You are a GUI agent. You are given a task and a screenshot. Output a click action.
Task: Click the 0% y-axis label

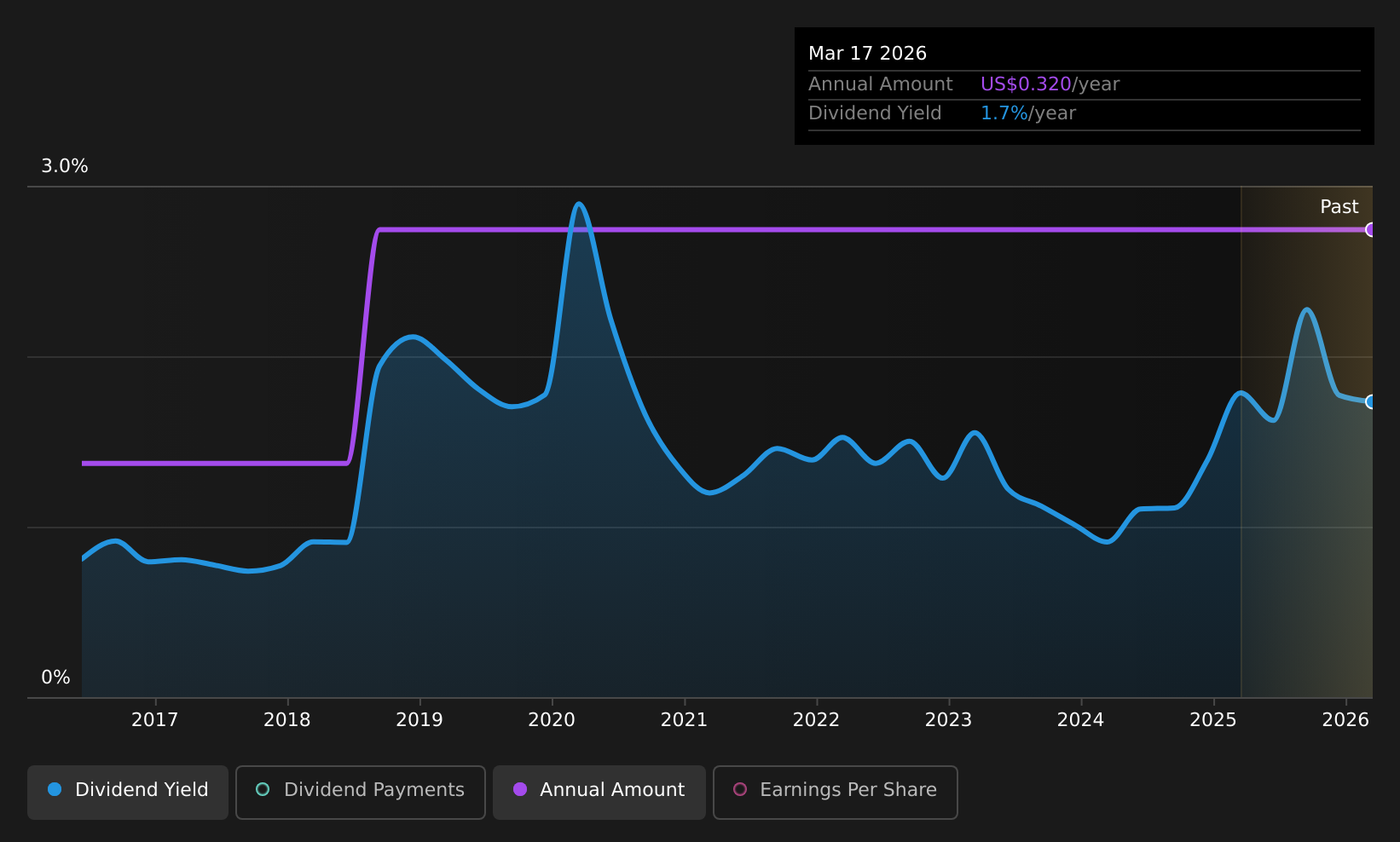[56, 678]
